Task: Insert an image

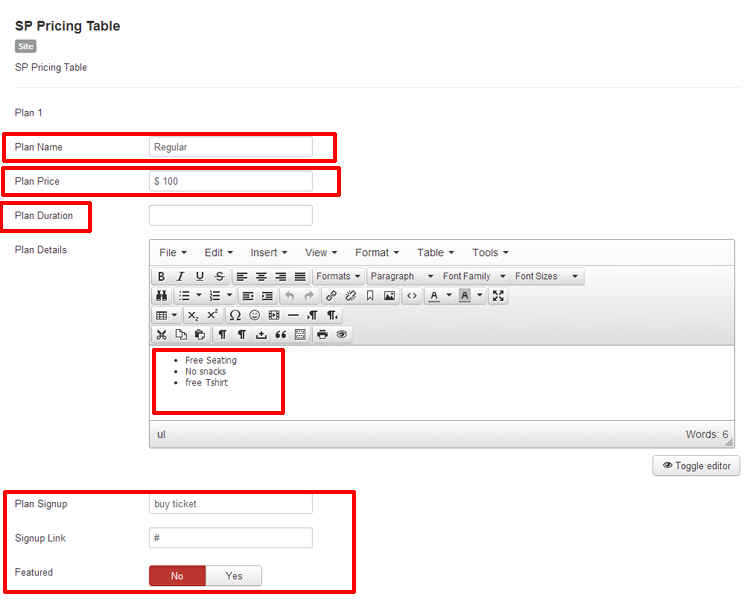Action: coord(389,296)
